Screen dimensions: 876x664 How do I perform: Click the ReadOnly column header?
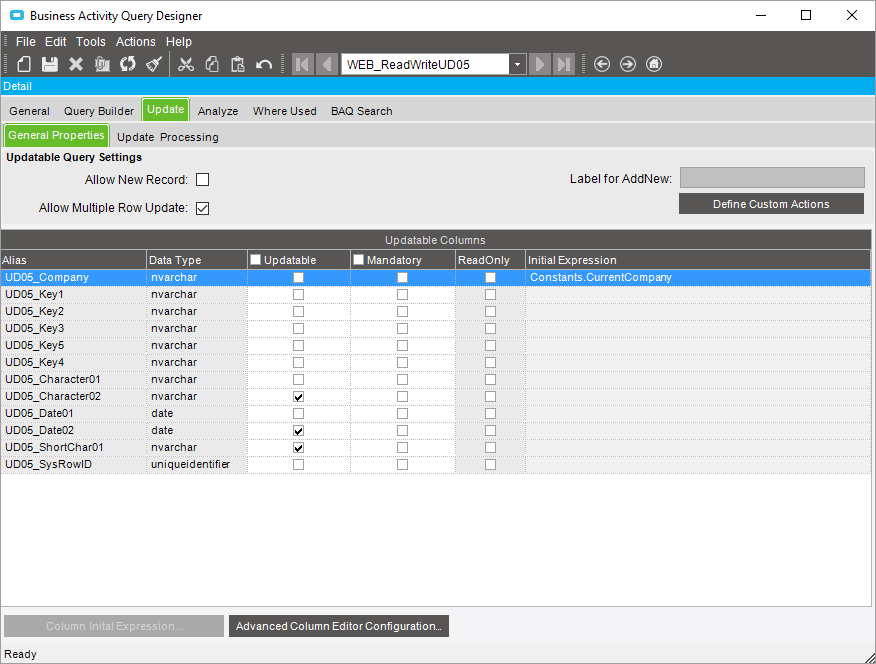click(x=490, y=260)
